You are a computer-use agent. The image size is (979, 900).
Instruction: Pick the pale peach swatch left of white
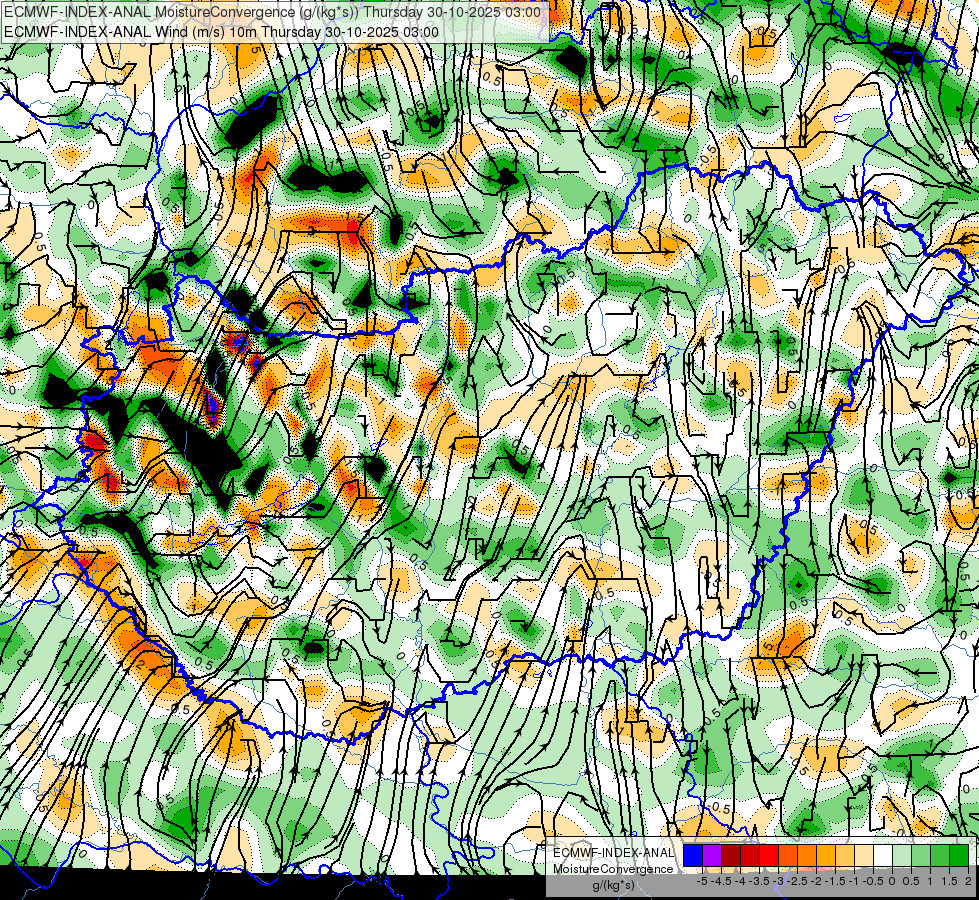(864, 855)
